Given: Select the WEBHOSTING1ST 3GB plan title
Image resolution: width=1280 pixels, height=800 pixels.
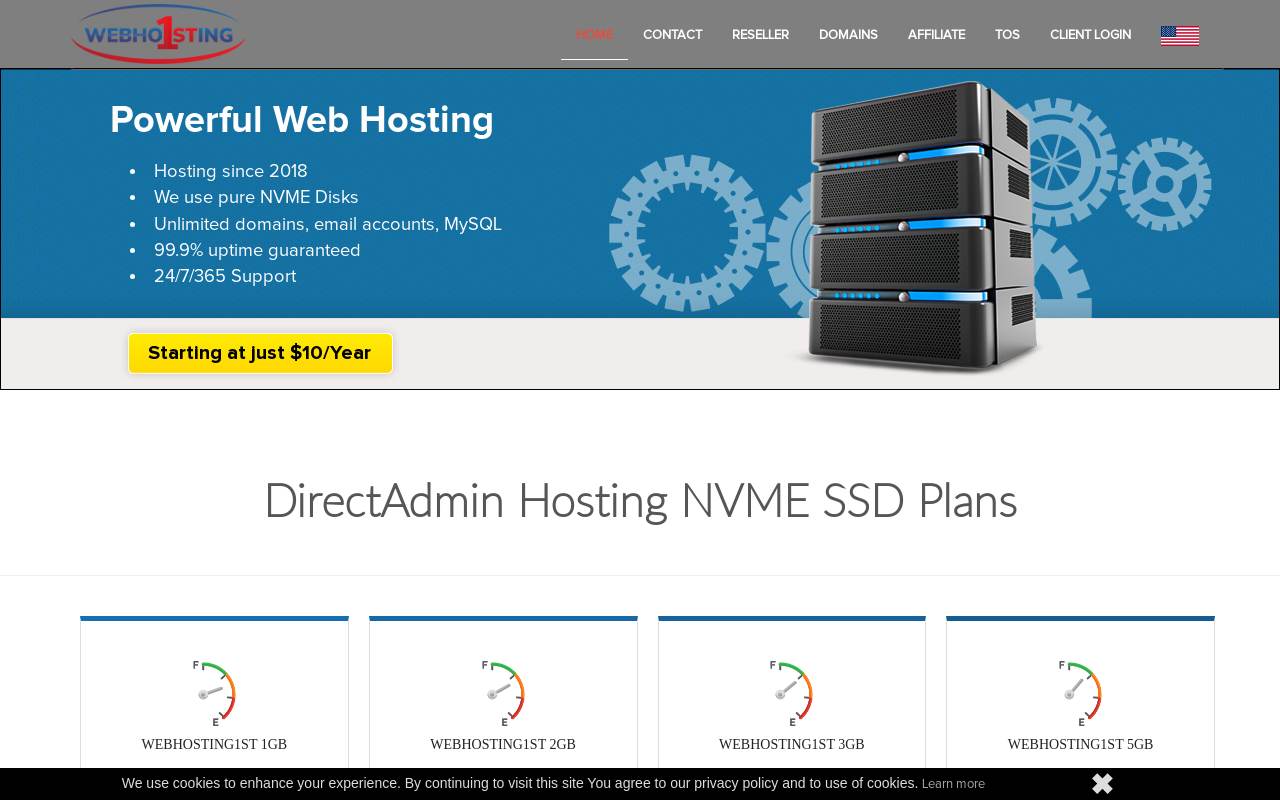Looking at the screenshot, I should tap(791, 744).
